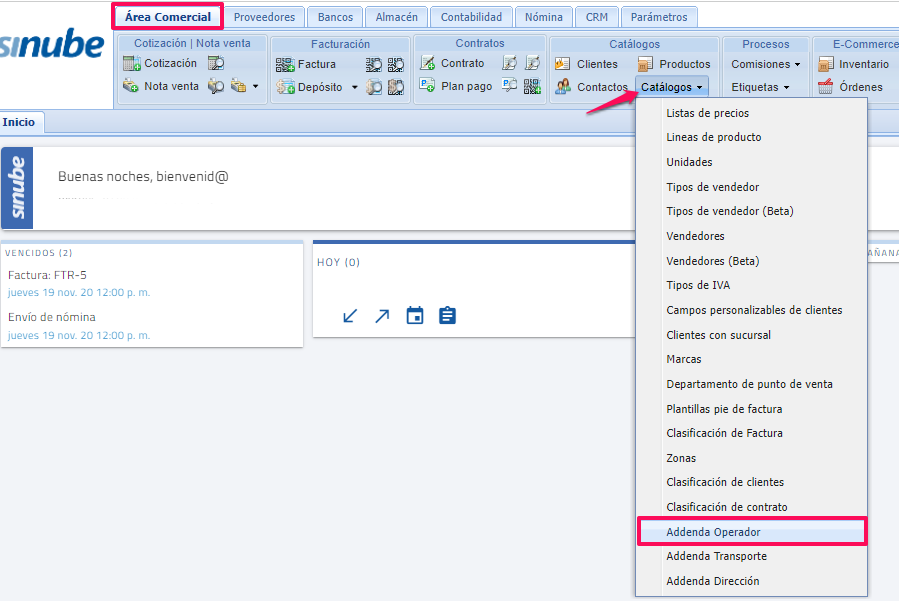Screen dimensions: 899x601
Task: Click the Plan pago icon
Action: pyautogui.click(x=428, y=86)
